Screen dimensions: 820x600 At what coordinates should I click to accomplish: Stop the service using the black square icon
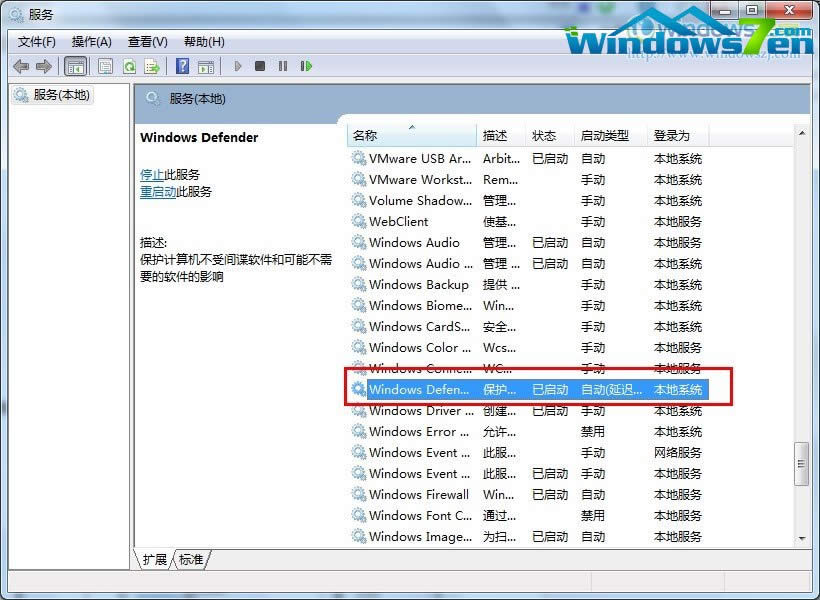point(260,66)
